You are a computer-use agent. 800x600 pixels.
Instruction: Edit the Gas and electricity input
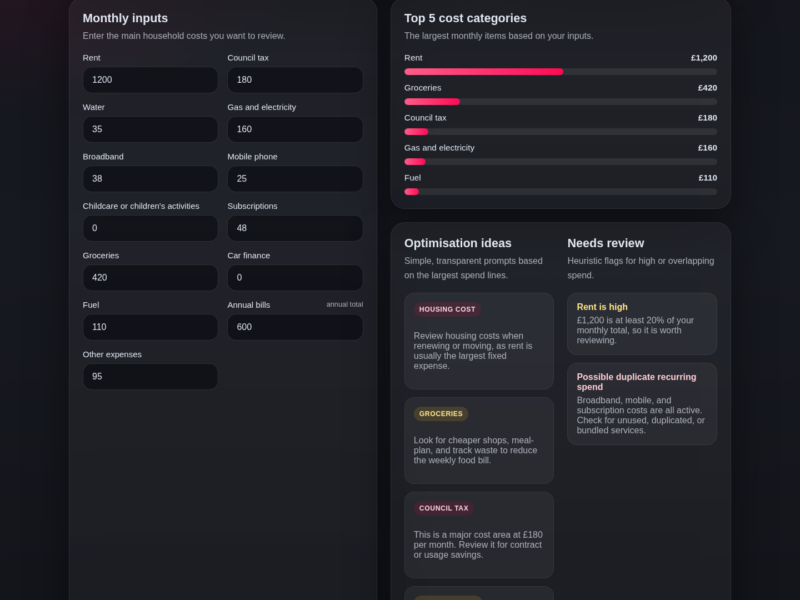(x=295, y=129)
